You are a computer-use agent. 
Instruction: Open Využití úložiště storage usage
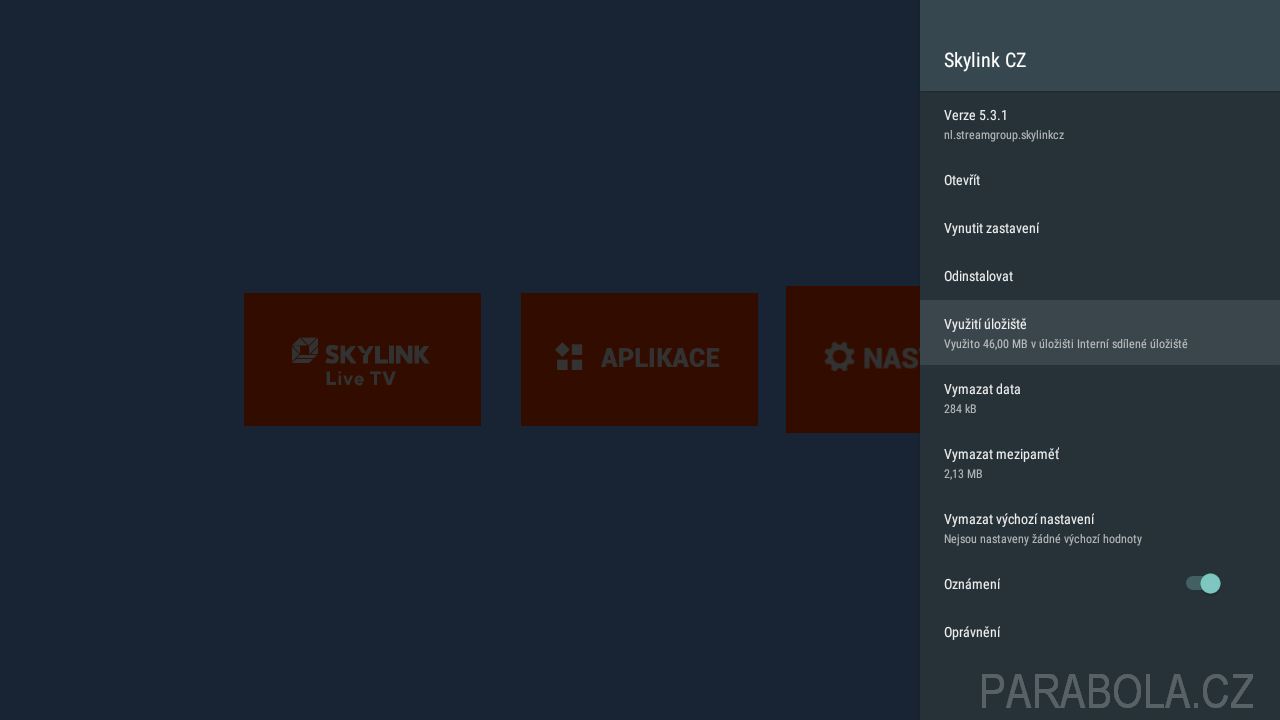[1100, 333]
